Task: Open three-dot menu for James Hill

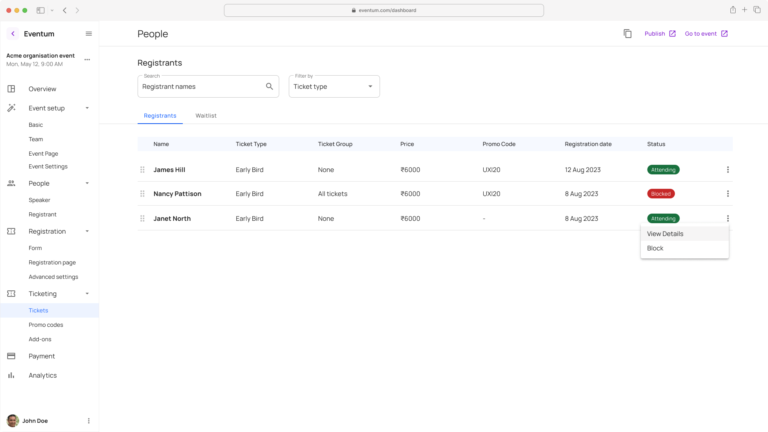Action: (x=727, y=170)
